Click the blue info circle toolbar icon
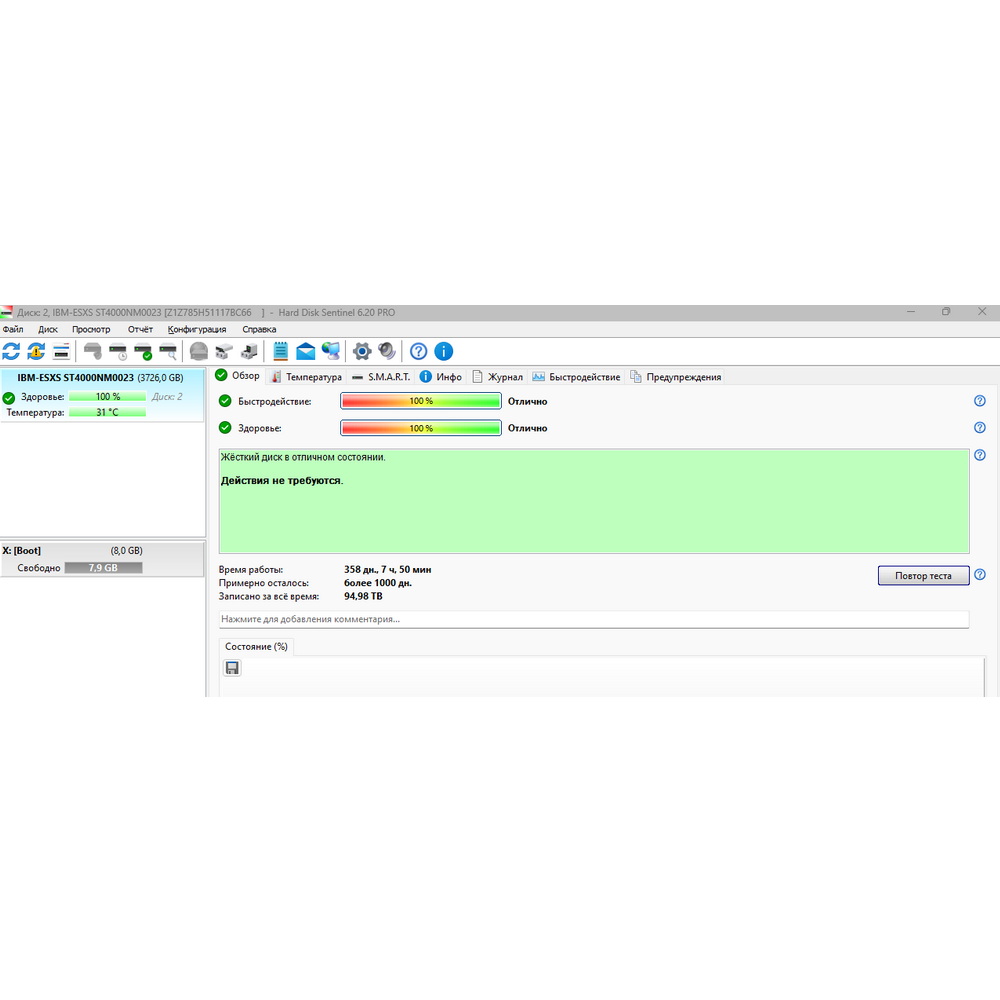 tap(444, 351)
